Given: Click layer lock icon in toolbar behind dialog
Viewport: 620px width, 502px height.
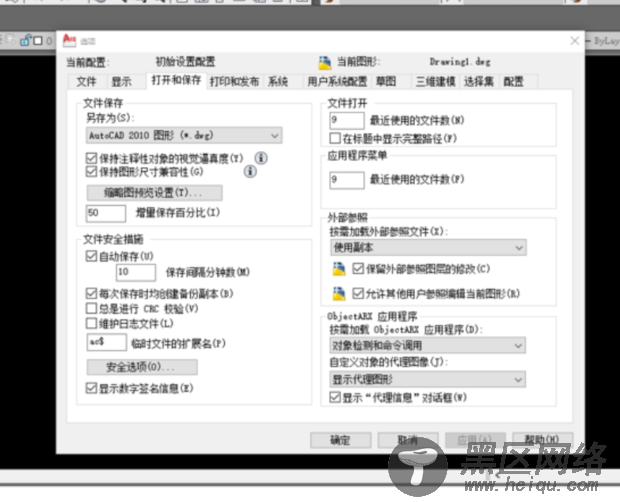Looking at the screenshot, I should tap(26, 40).
